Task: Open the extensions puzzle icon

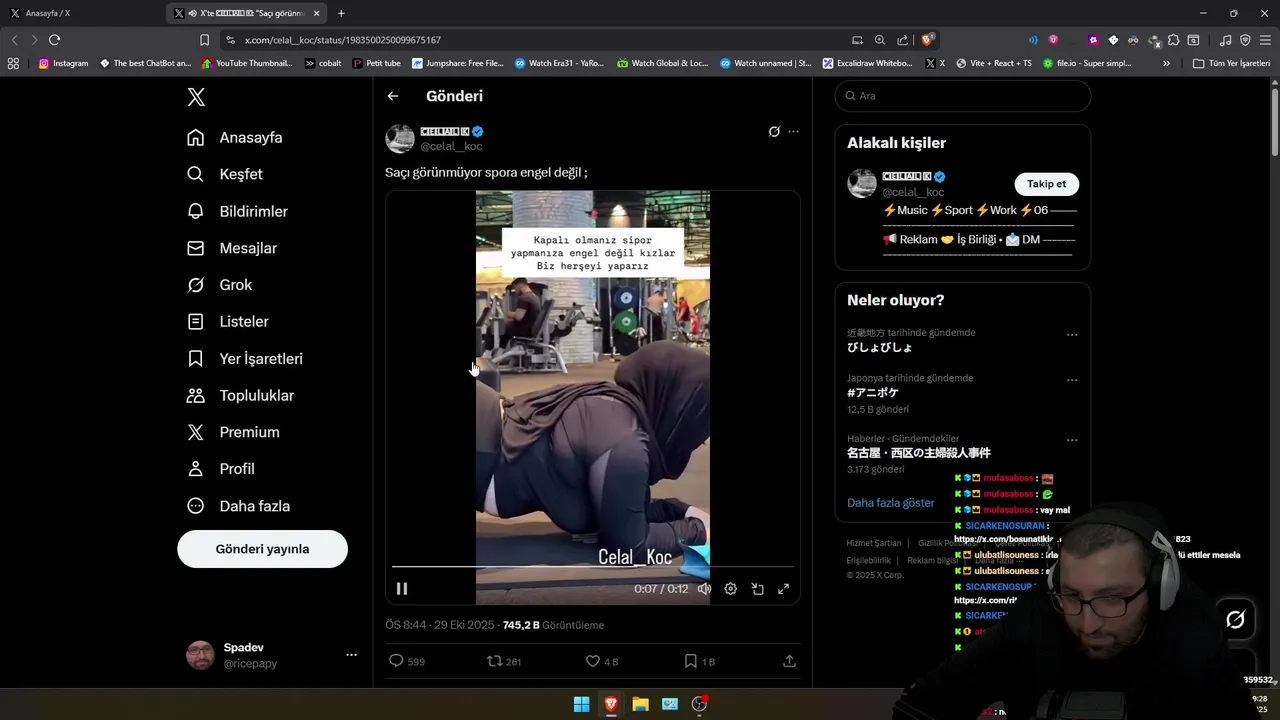Action: [x=1174, y=40]
